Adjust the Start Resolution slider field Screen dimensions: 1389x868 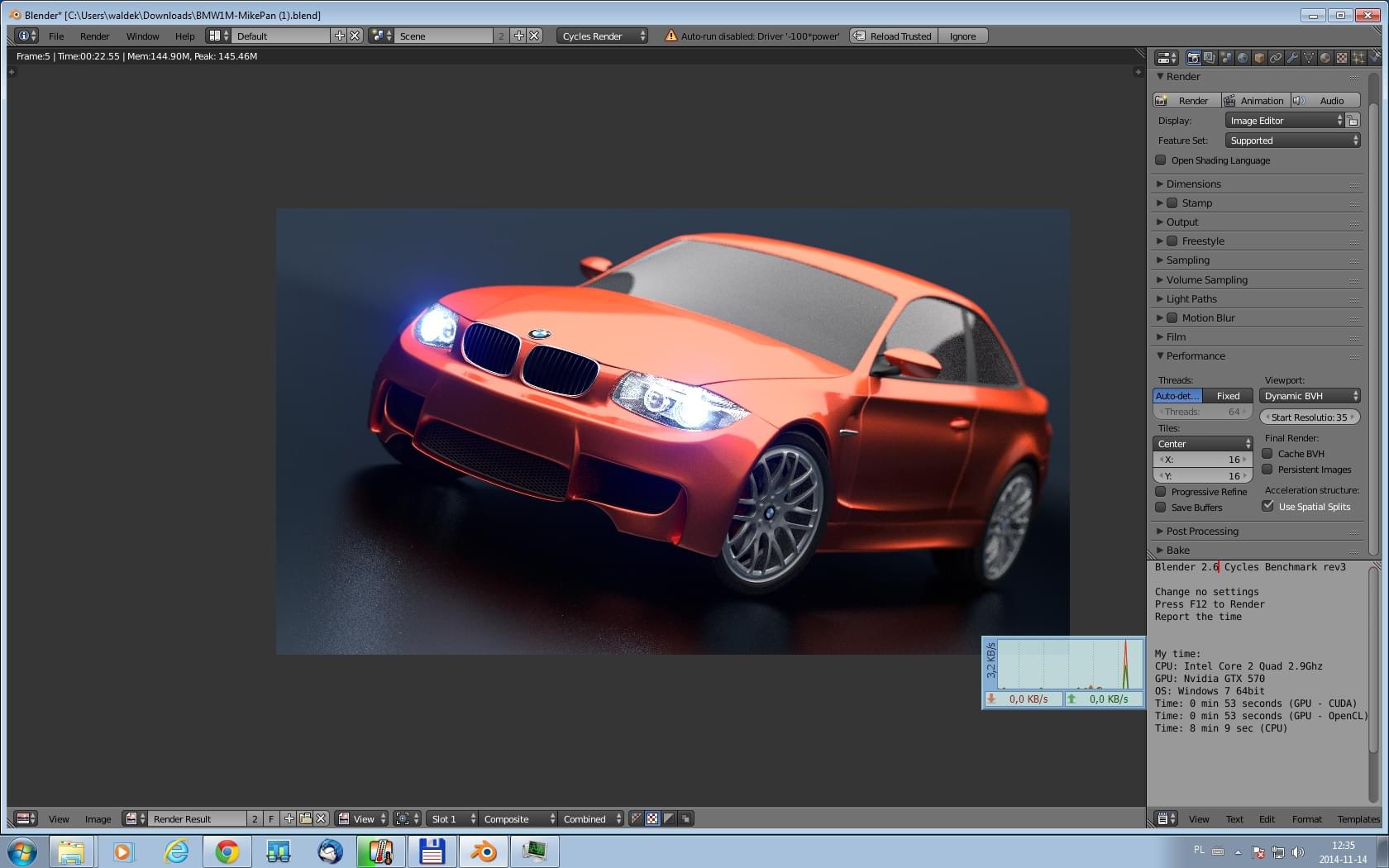tap(1309, 417)
